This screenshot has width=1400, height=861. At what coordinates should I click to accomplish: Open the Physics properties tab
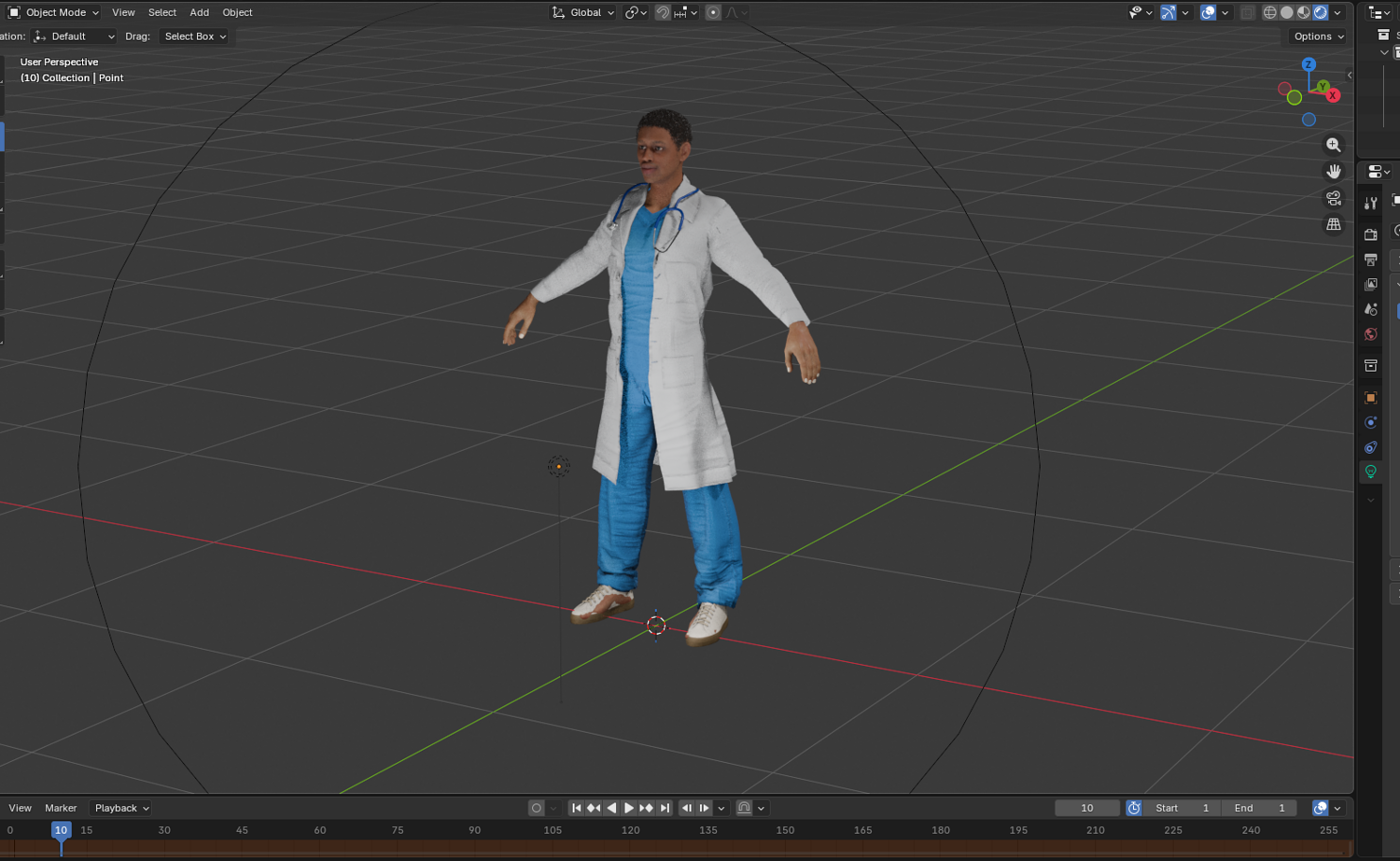point(1370,422)
